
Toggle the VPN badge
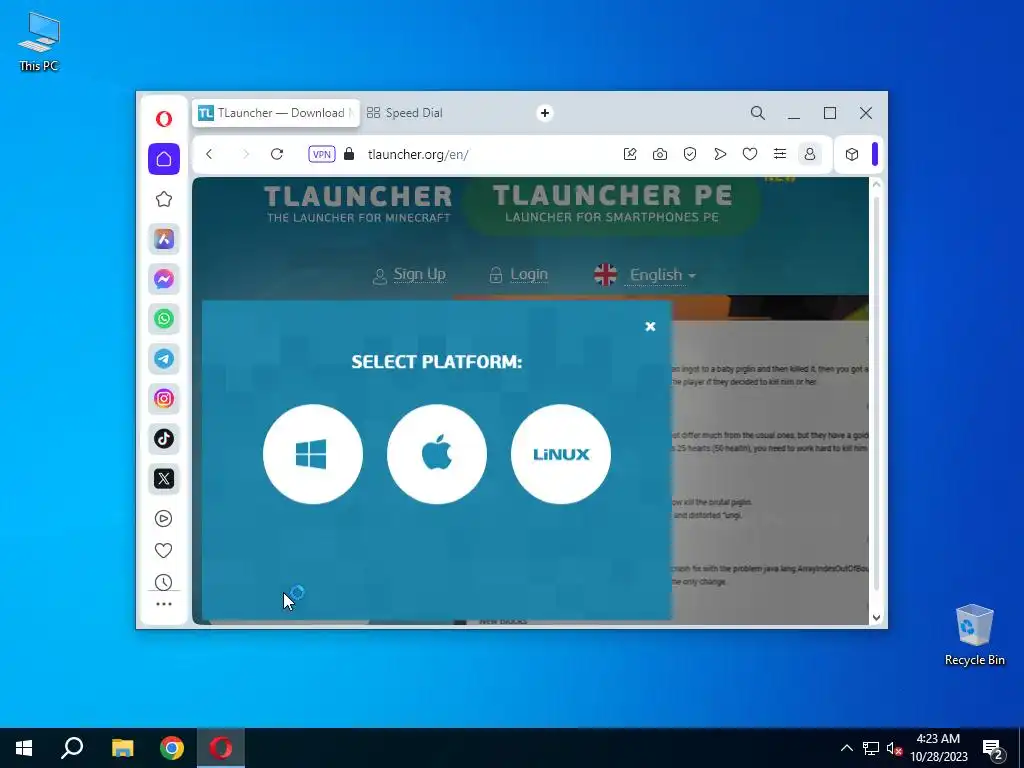(x=321, y=154)
